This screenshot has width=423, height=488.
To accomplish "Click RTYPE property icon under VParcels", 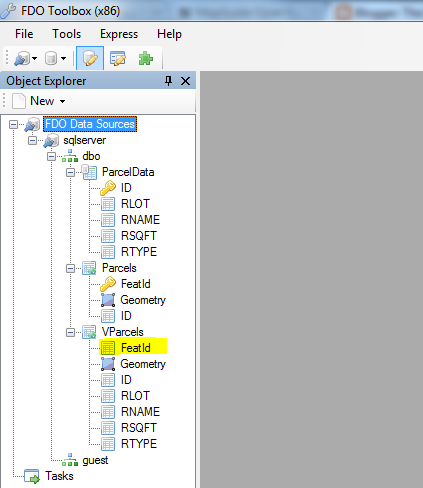I will [x=108, y=444].
